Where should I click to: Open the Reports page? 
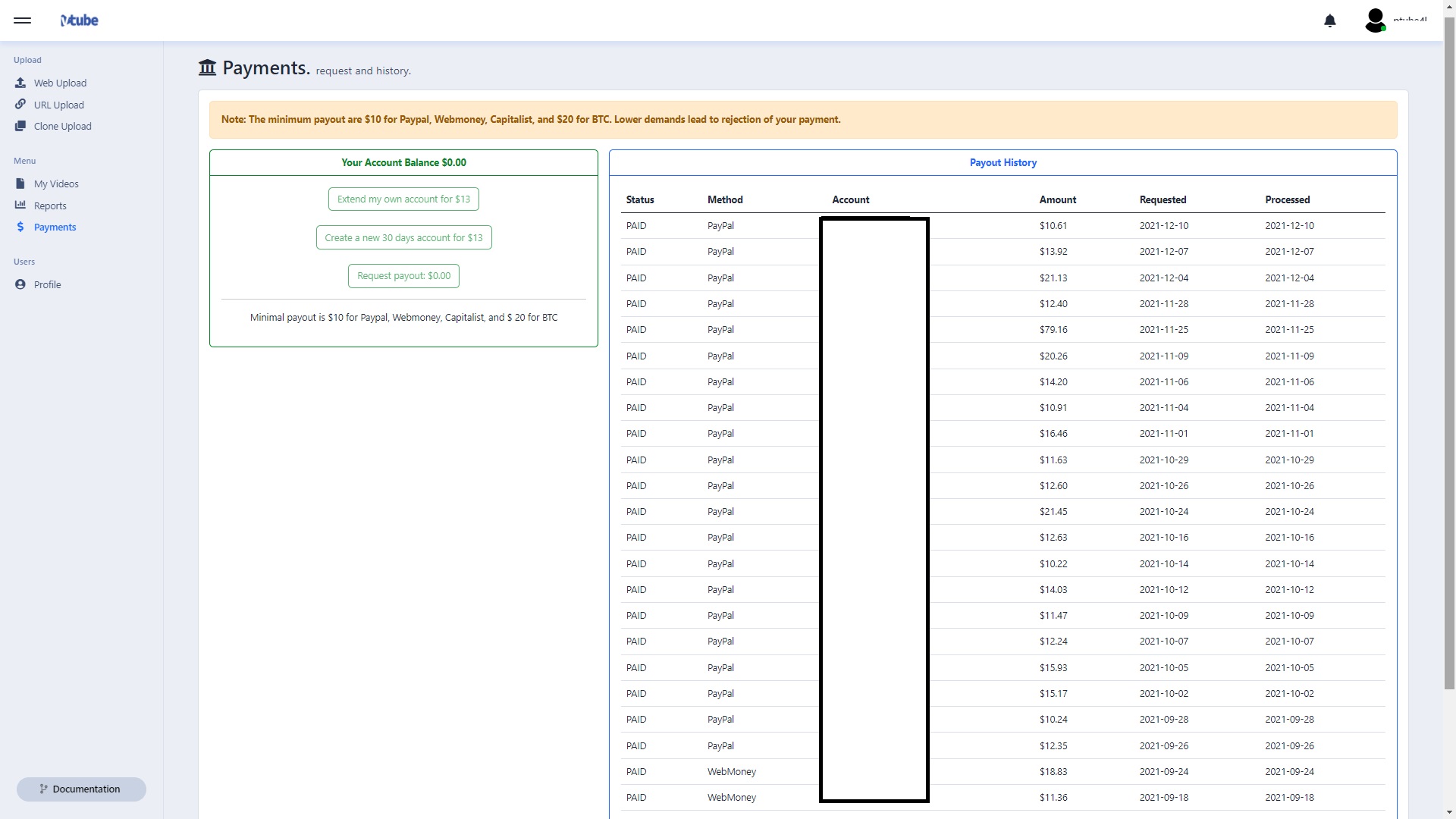[x=50, y=206]
